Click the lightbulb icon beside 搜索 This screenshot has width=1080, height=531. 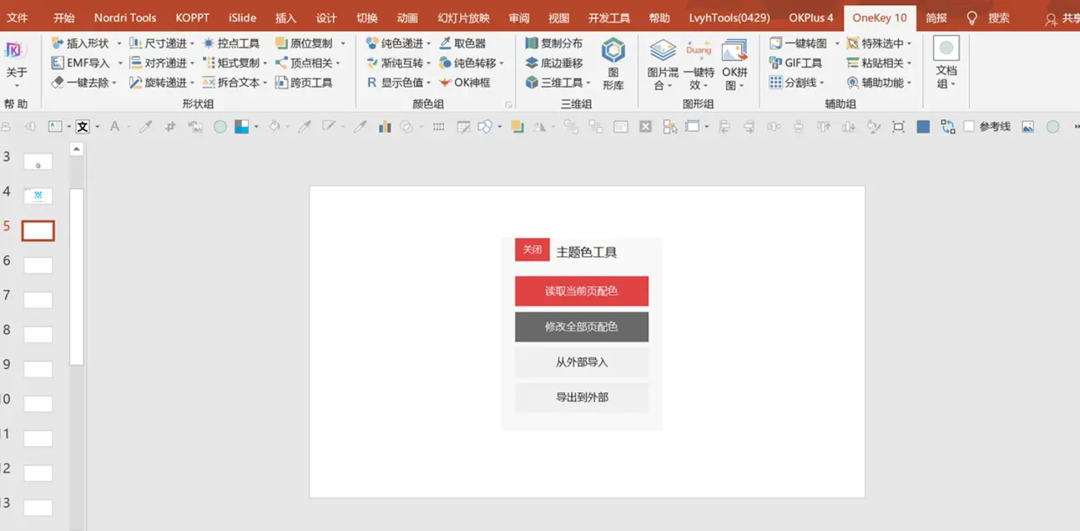(973, 18)
